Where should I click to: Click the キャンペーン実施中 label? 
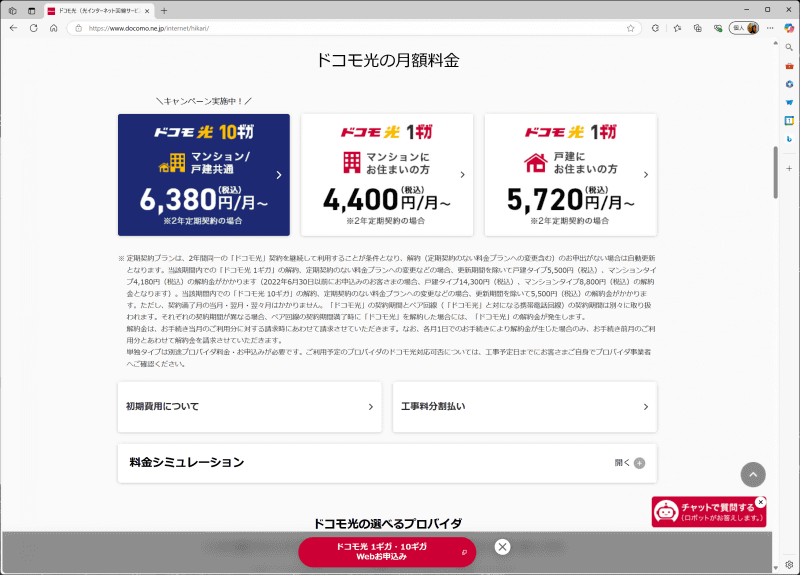point(204,101)
